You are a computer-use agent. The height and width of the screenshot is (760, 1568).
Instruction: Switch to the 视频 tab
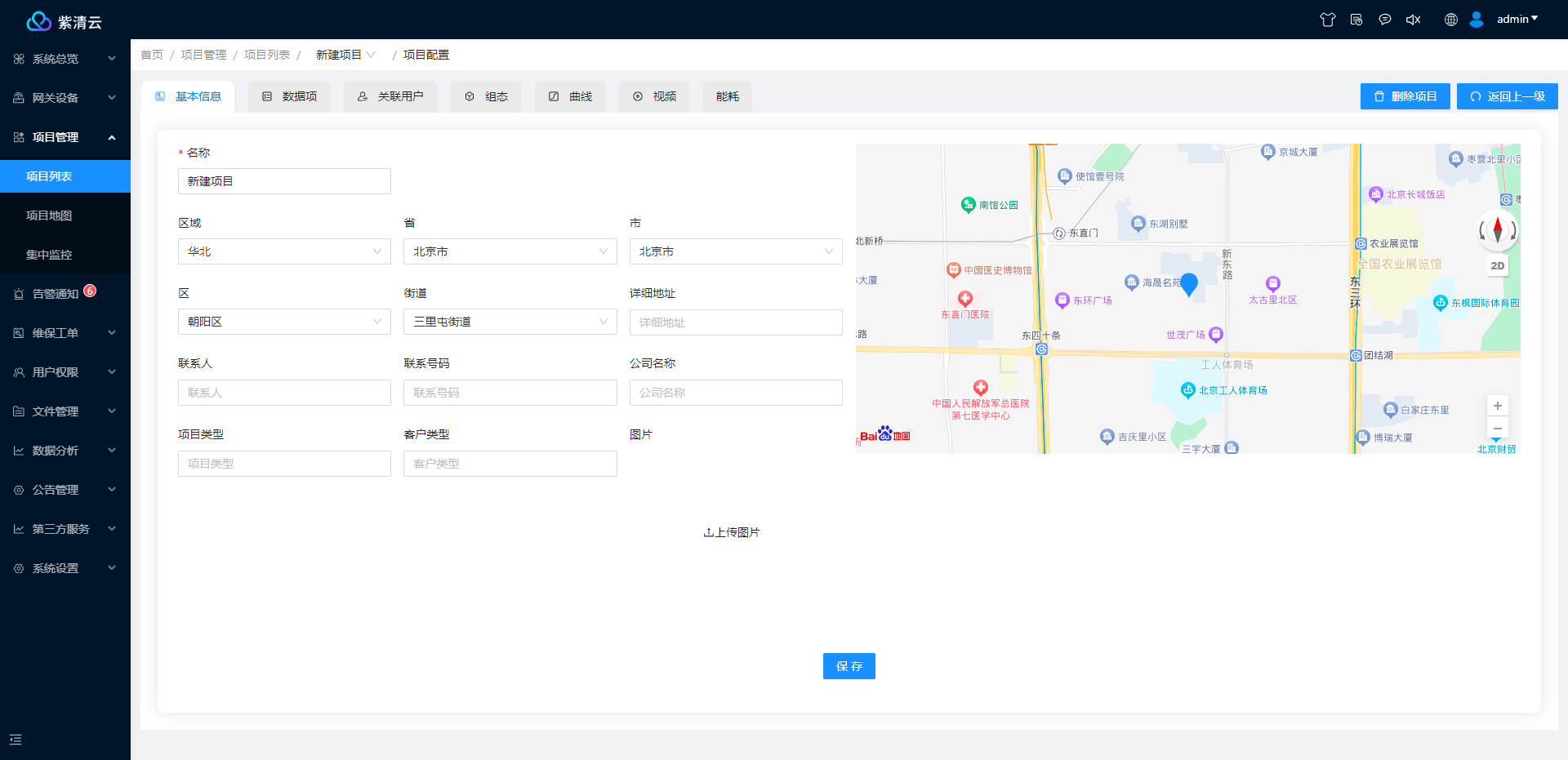[x=654, y=96]
